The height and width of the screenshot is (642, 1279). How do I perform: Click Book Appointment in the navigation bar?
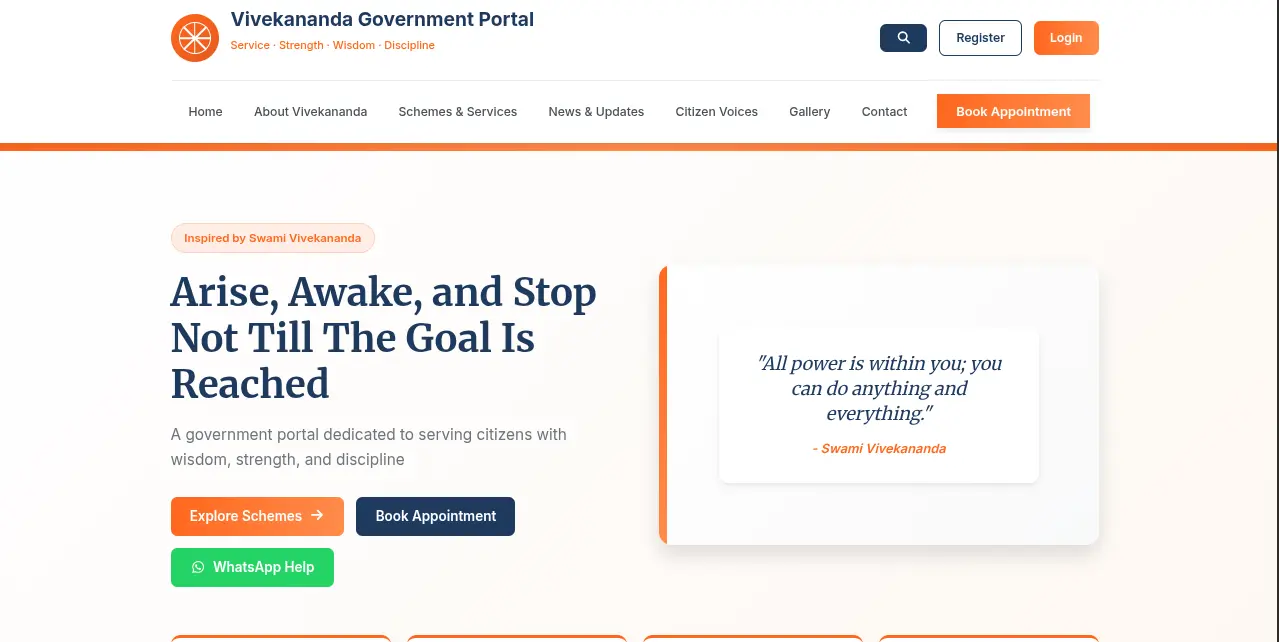(1013, 111)
